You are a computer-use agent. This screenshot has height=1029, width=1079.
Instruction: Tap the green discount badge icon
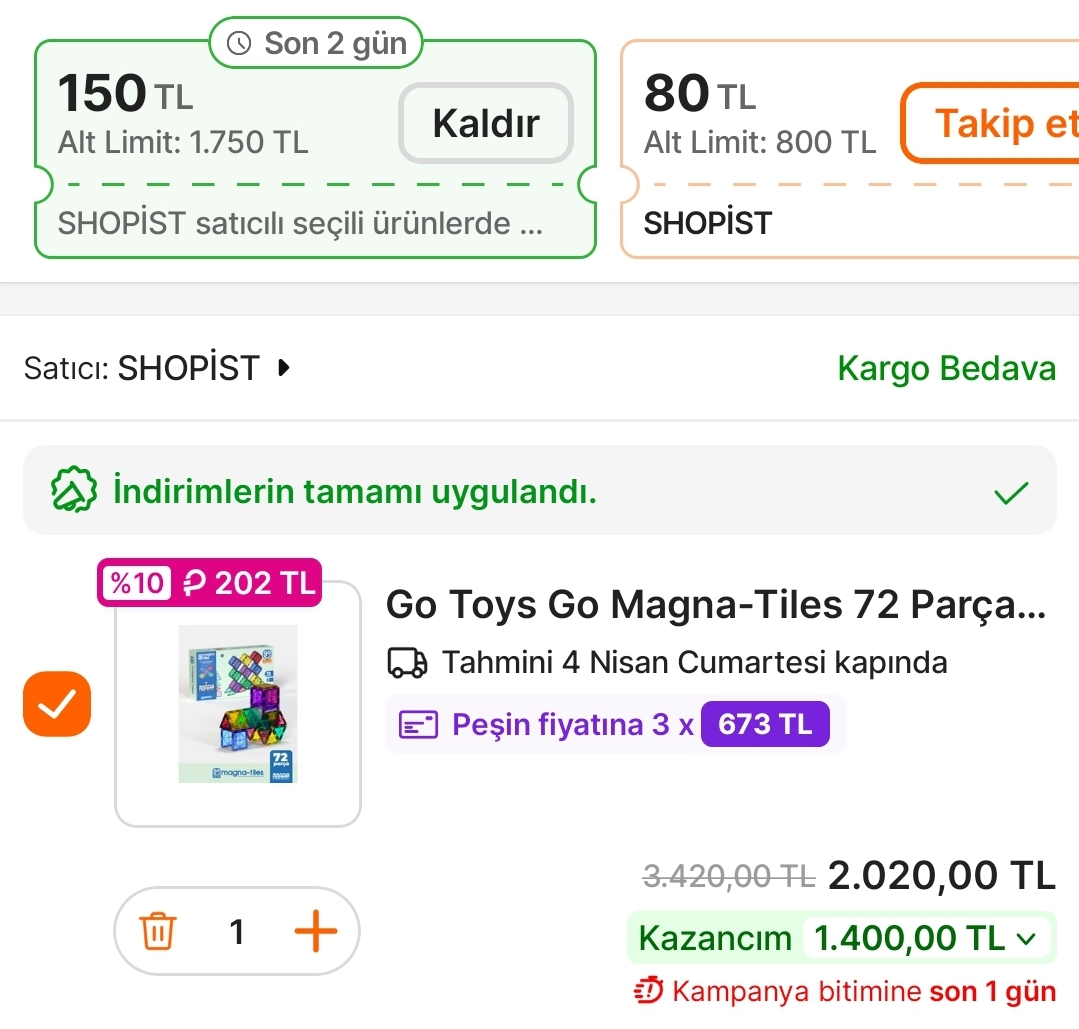(74, 491)
